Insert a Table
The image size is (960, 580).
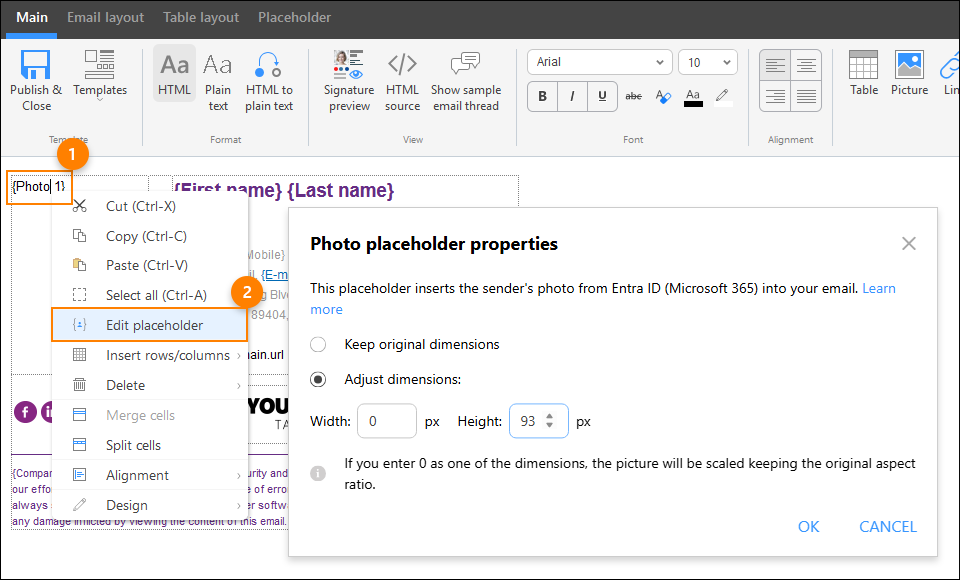coord(864,73)
